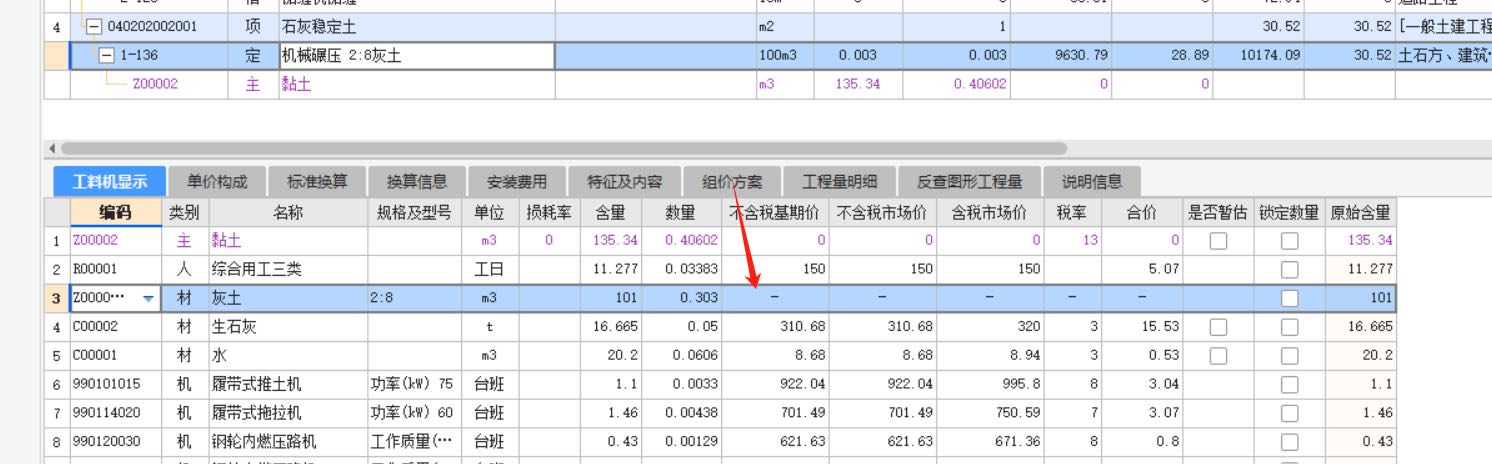Click the 310.68 base price for 生石灰
The width and height of the screenshot is (1492, 464).
775,327
